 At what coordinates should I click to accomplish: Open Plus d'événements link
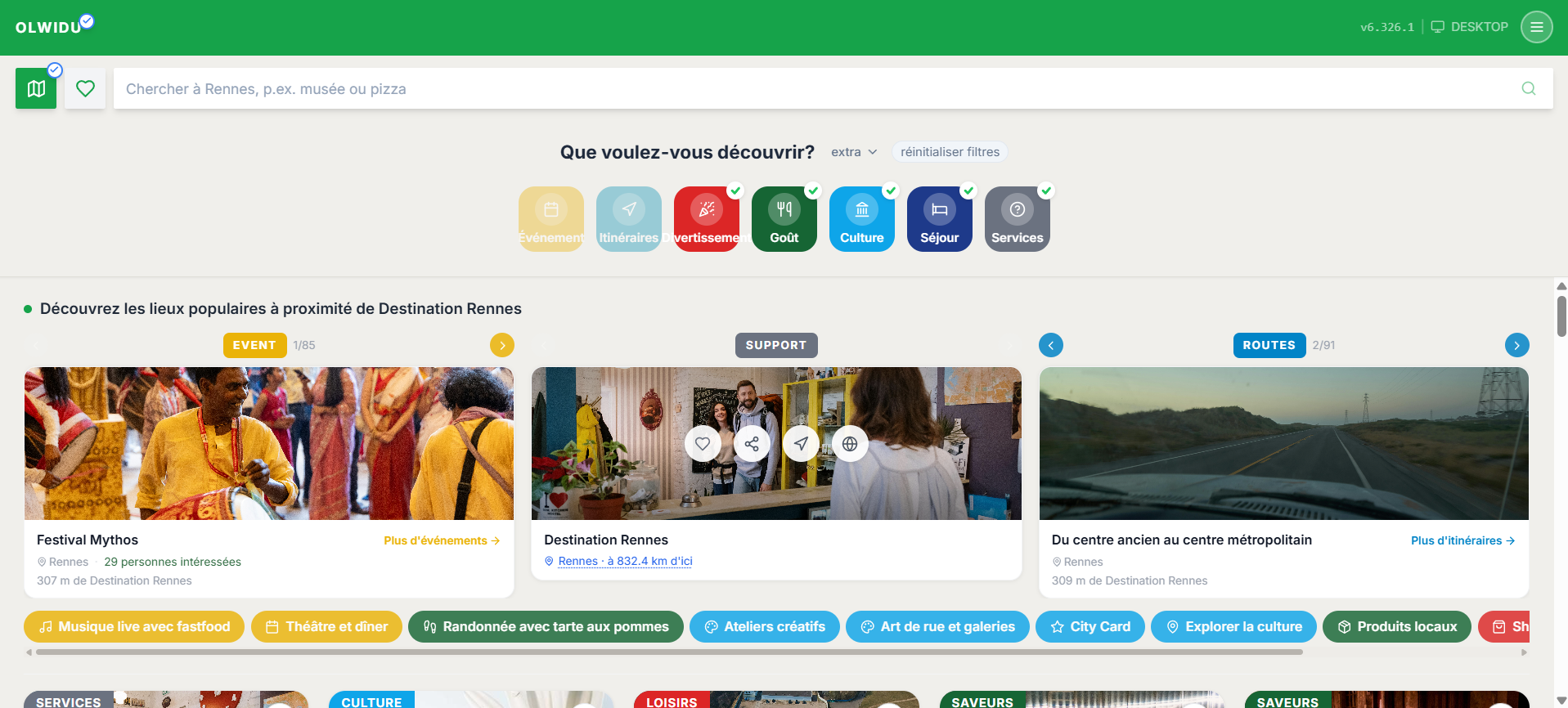(442, 540)
